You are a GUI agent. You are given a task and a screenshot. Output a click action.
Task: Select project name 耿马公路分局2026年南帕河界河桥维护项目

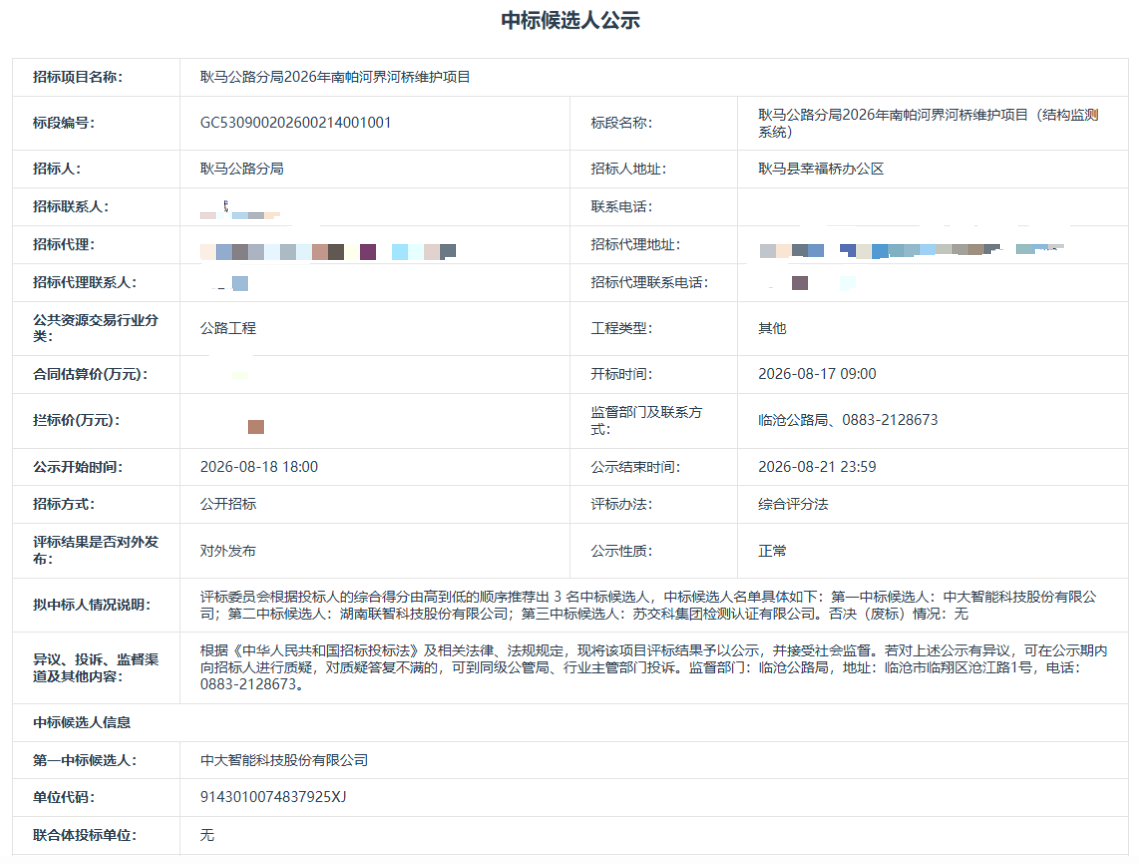click(335, 77)
